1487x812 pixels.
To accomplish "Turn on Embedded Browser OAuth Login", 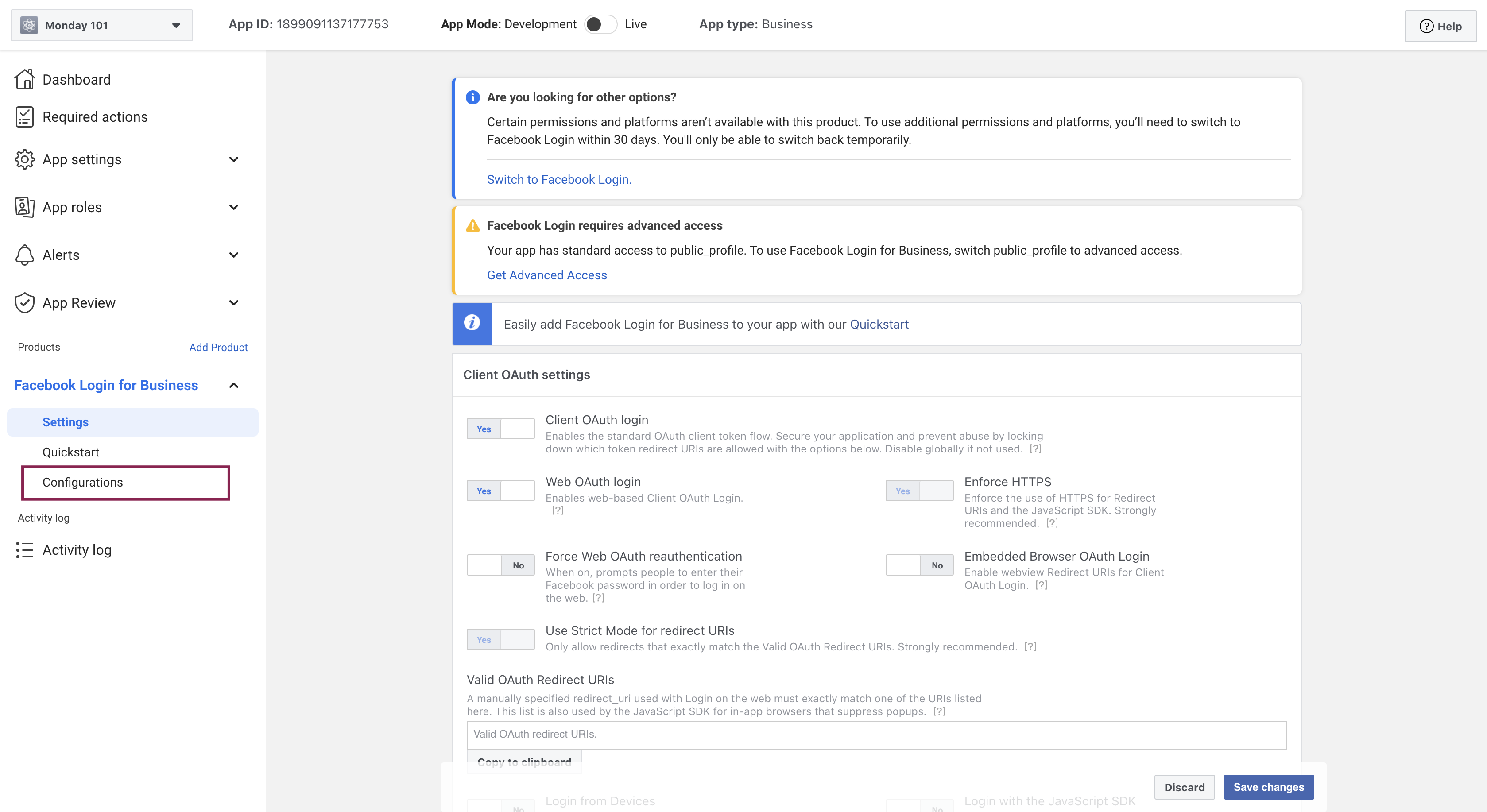I will 919,565.
